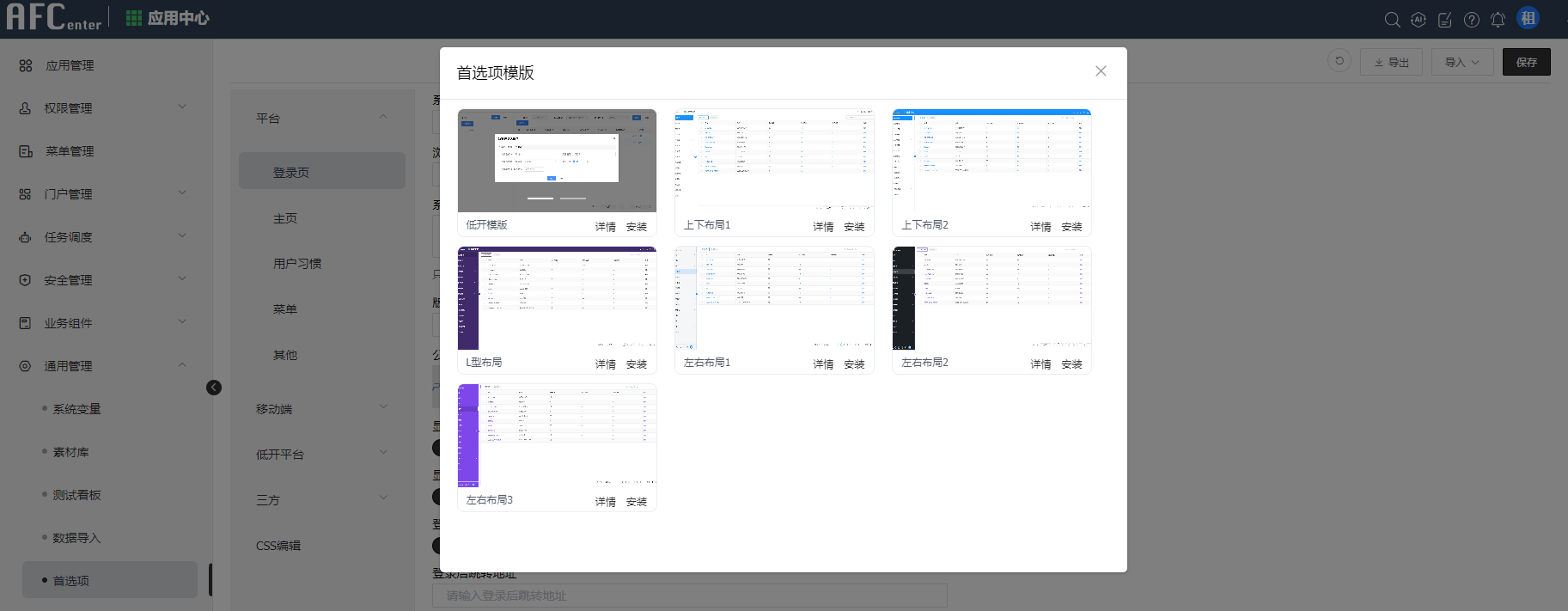The image size is (1568, 611).
Task: Open the 导入 dropdown
Action: click(1461, 62)
